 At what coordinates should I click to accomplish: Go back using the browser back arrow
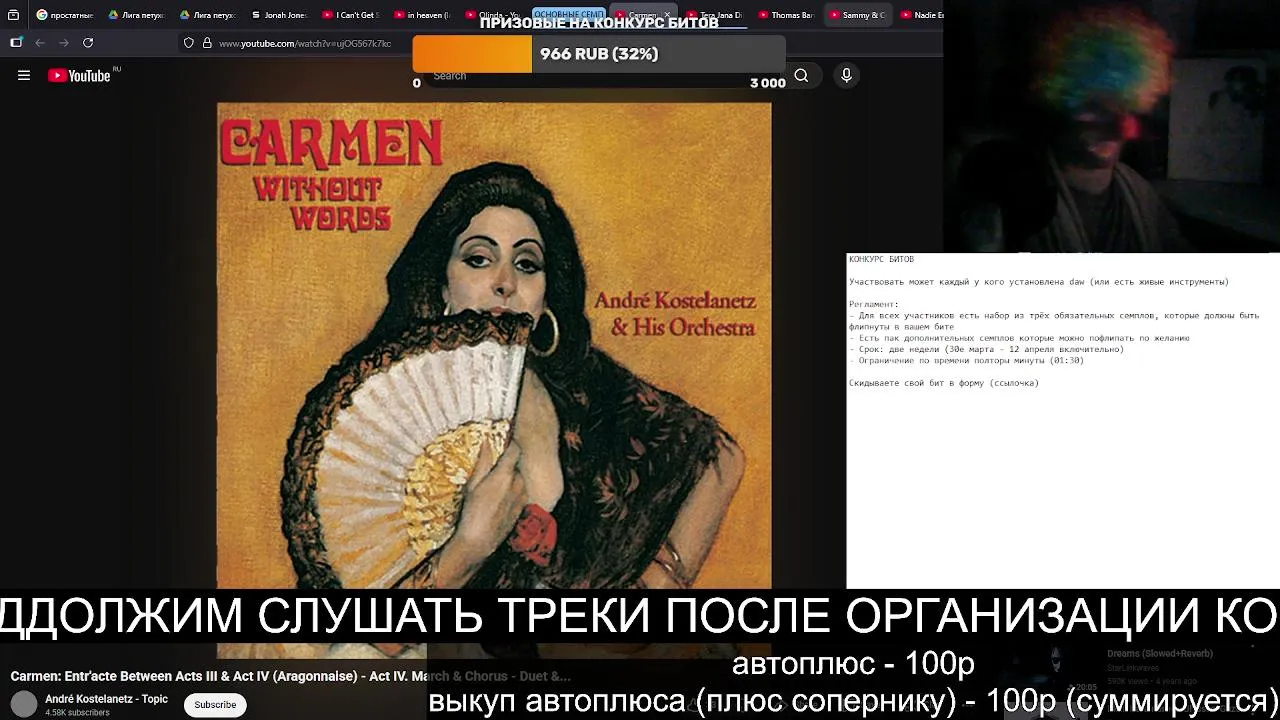tap(40, 43)
